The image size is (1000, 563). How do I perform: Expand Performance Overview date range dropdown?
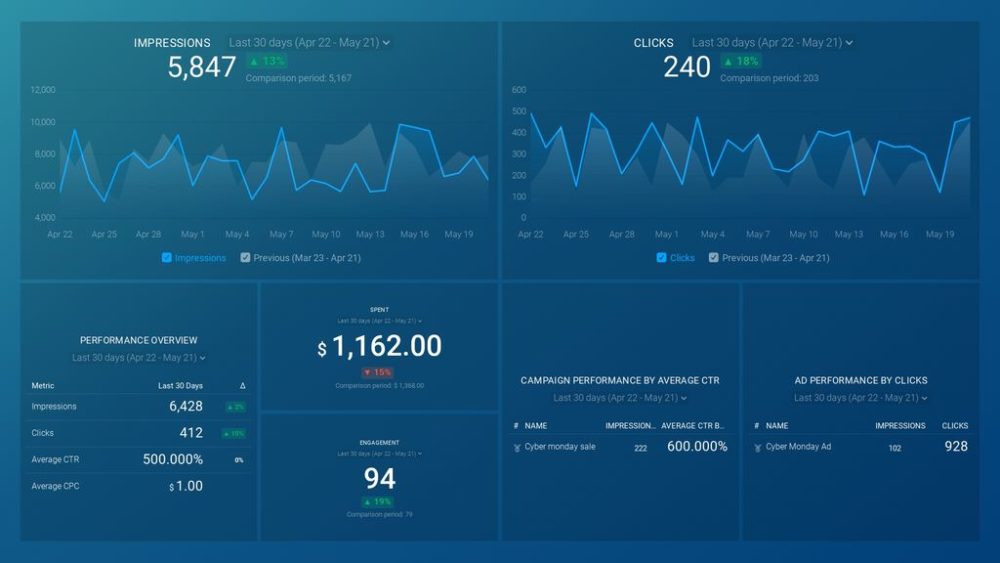coord(138,358)
